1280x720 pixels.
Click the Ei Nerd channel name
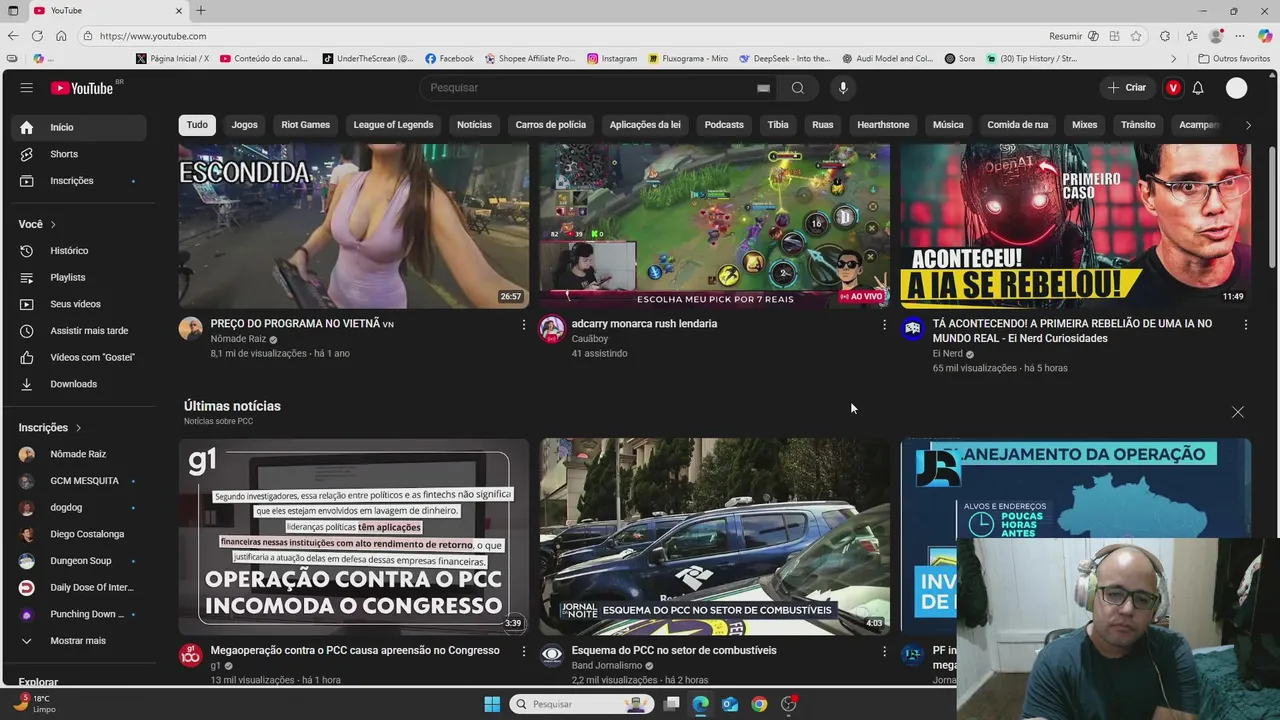pyautogui.click(x=948, y=354)
